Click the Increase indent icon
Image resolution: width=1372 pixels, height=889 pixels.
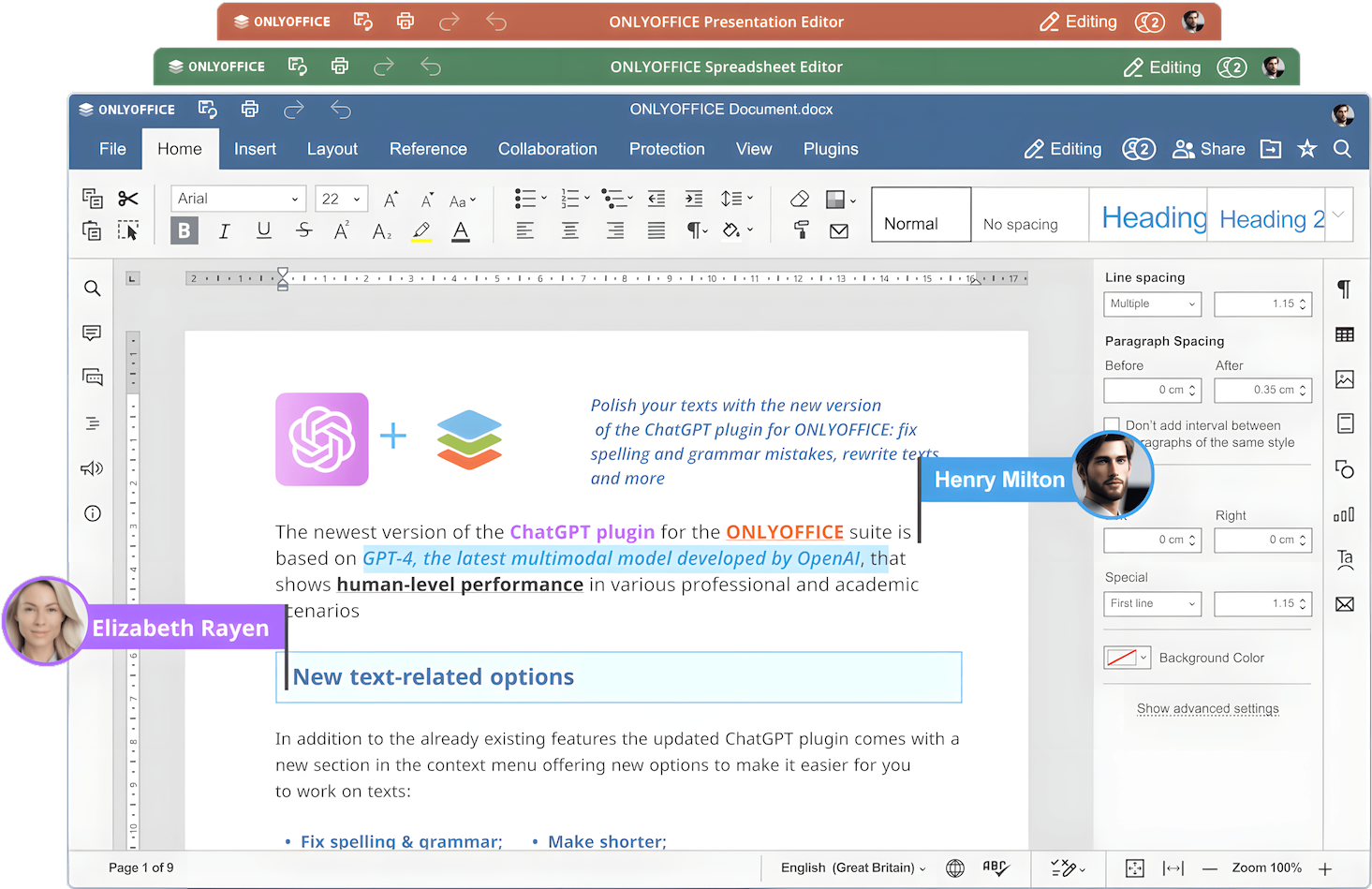694,199
